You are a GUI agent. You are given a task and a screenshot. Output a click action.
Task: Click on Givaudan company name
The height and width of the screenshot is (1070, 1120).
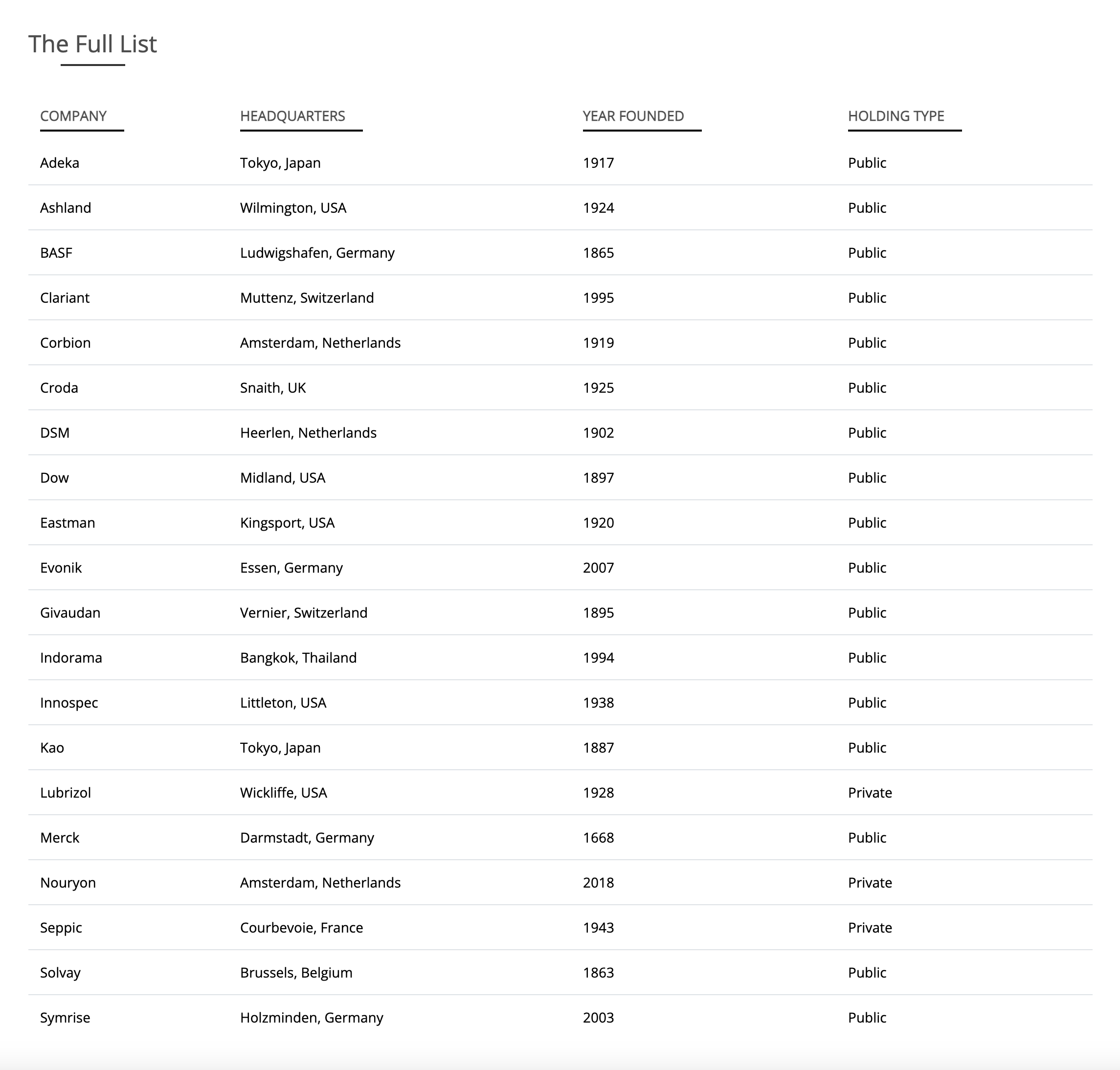click(70, 613)
